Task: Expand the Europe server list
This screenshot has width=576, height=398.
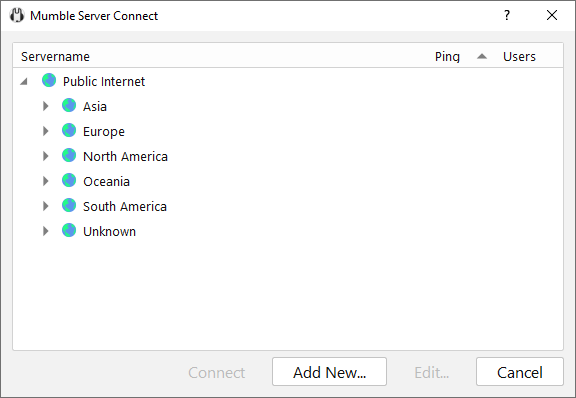Action: (x=46, y=131)
